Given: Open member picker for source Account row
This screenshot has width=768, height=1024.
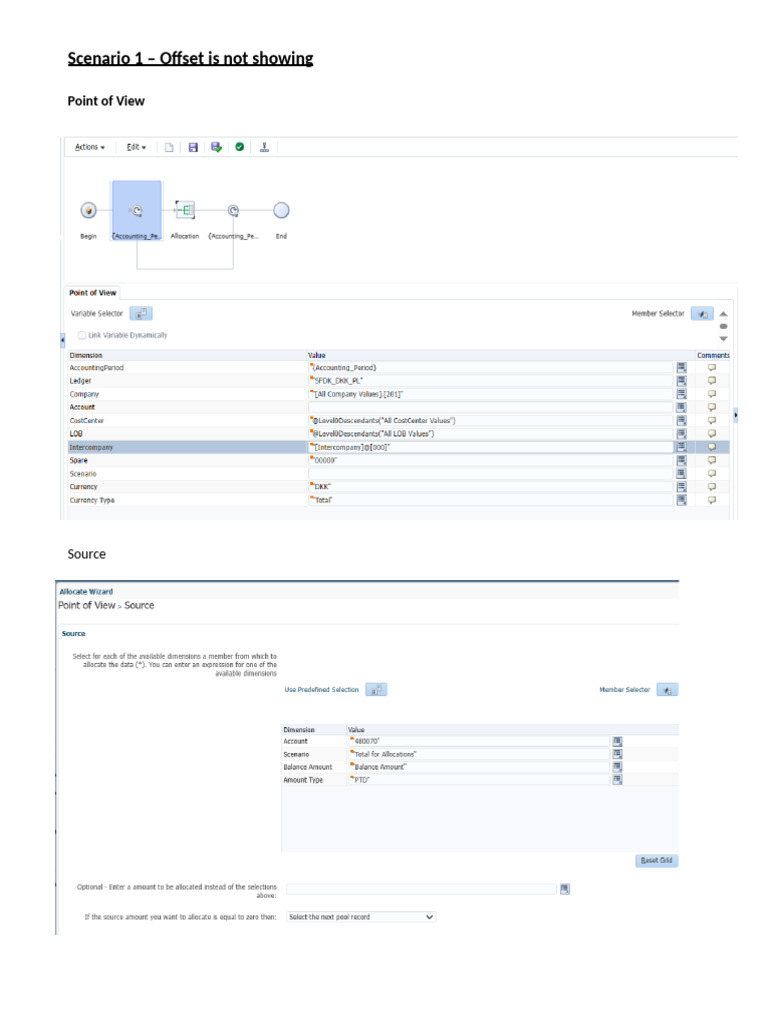Looking at the screenshot, I should click(617, 741).
